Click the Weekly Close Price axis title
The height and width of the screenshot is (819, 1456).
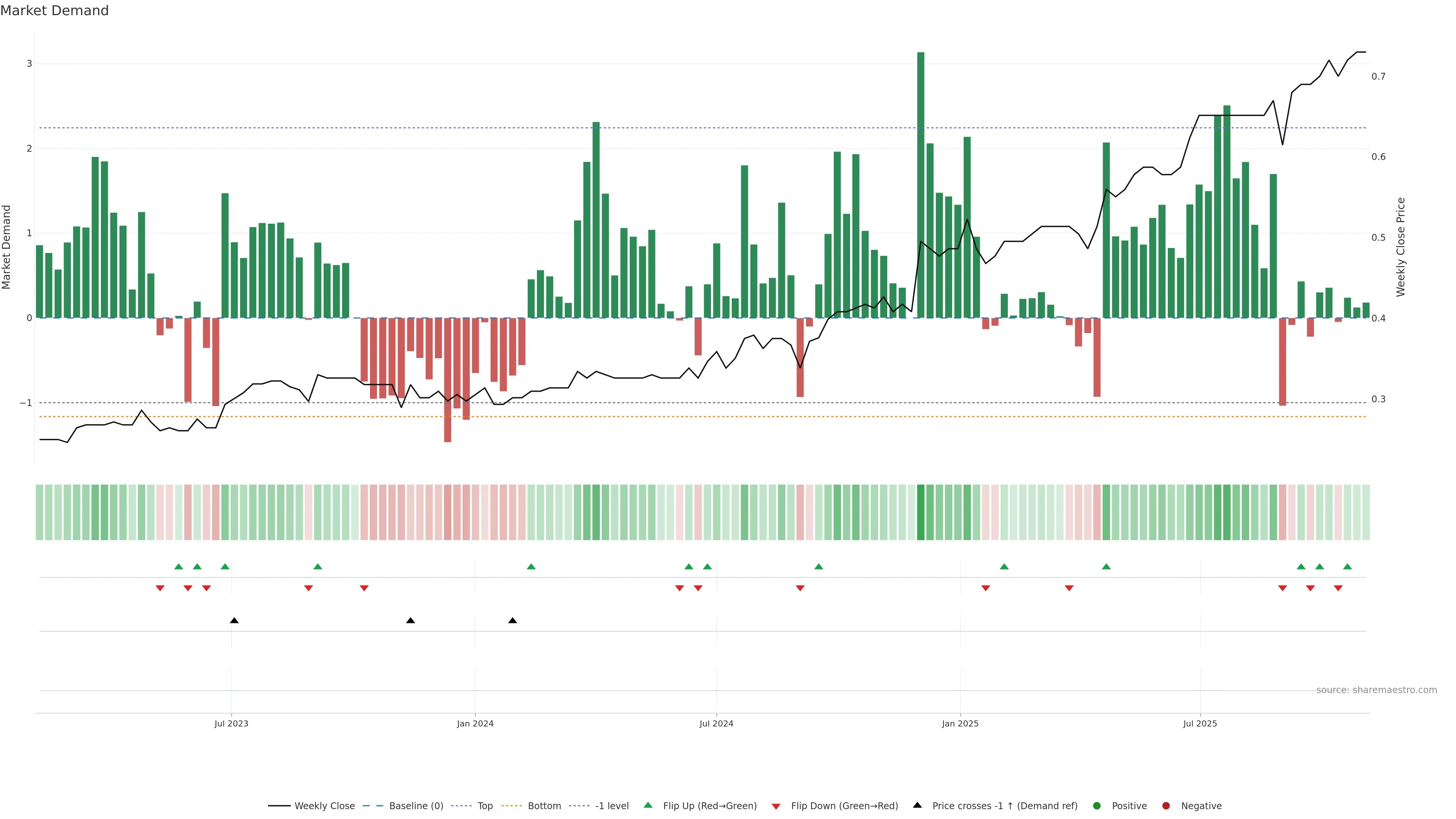(x=1401, y=247)
